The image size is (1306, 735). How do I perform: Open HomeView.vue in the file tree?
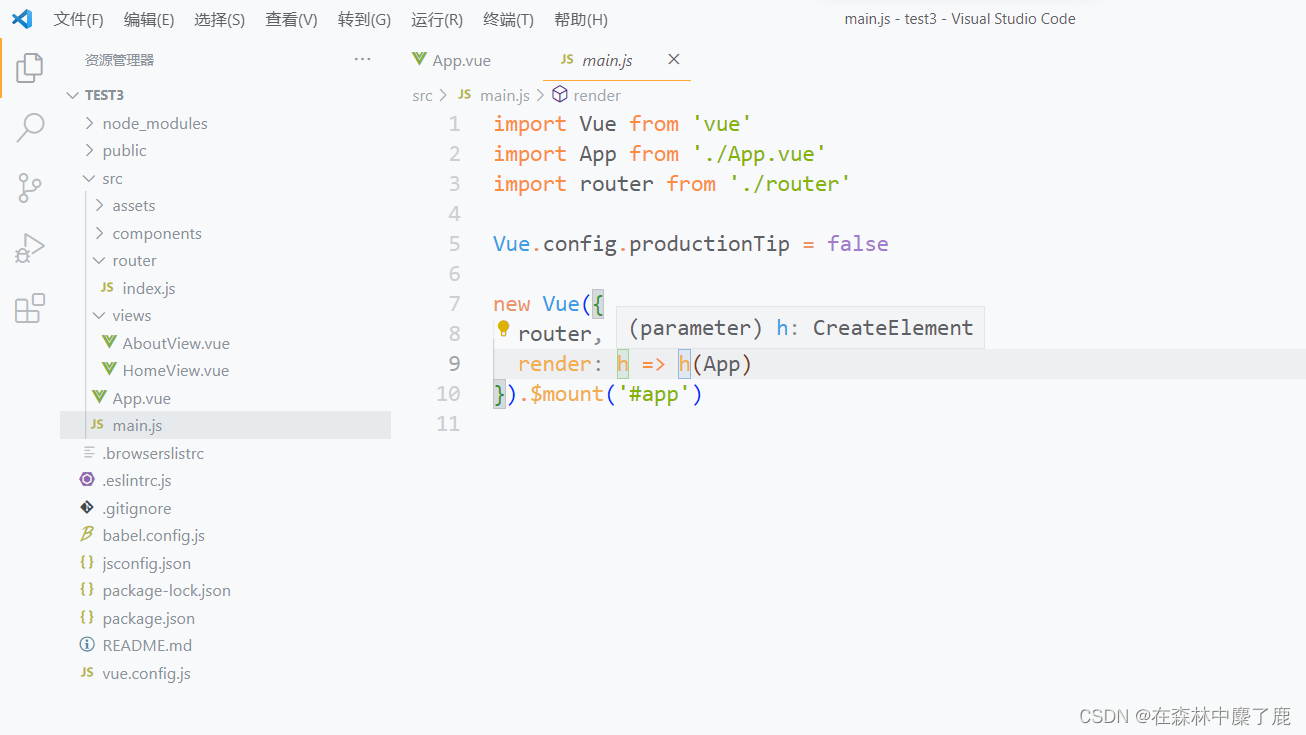click(x=175, y=371)
